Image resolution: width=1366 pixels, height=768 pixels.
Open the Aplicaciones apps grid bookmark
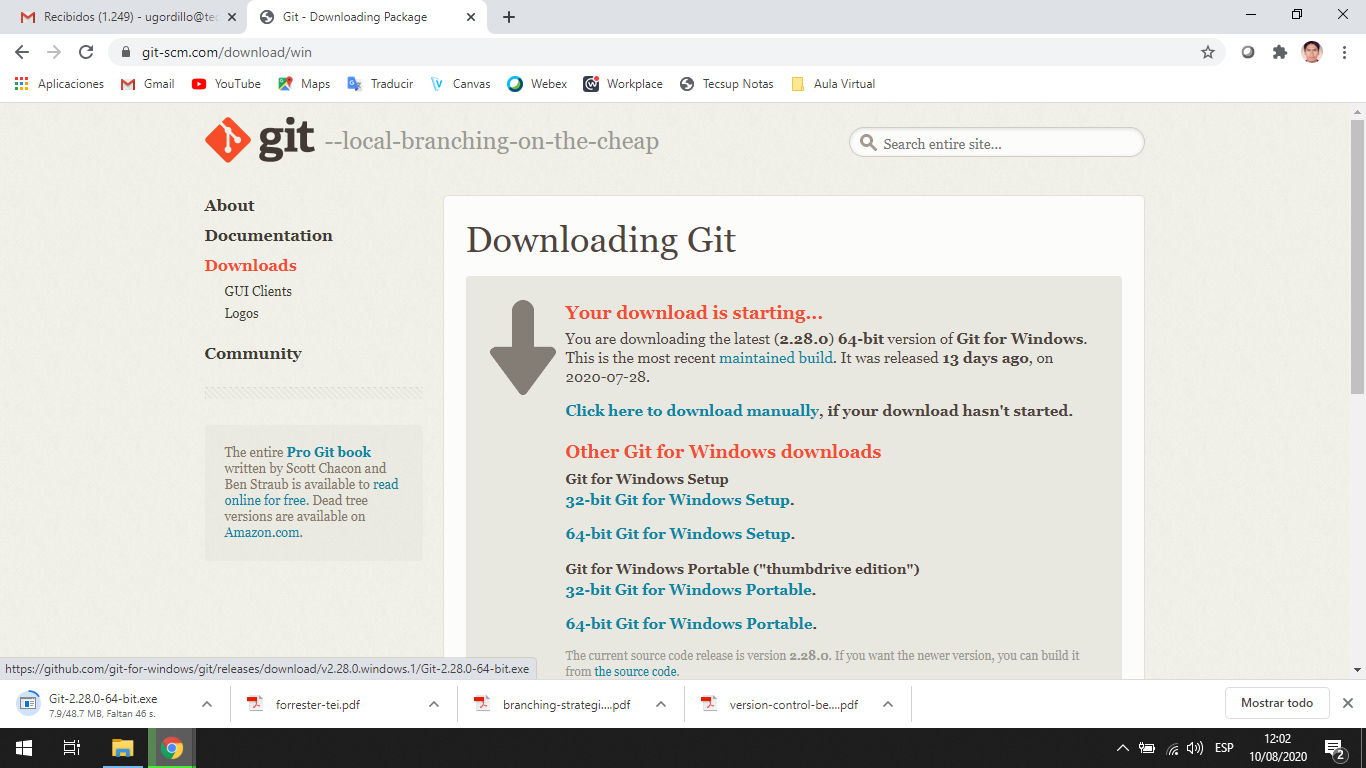[x=59, y=84]
